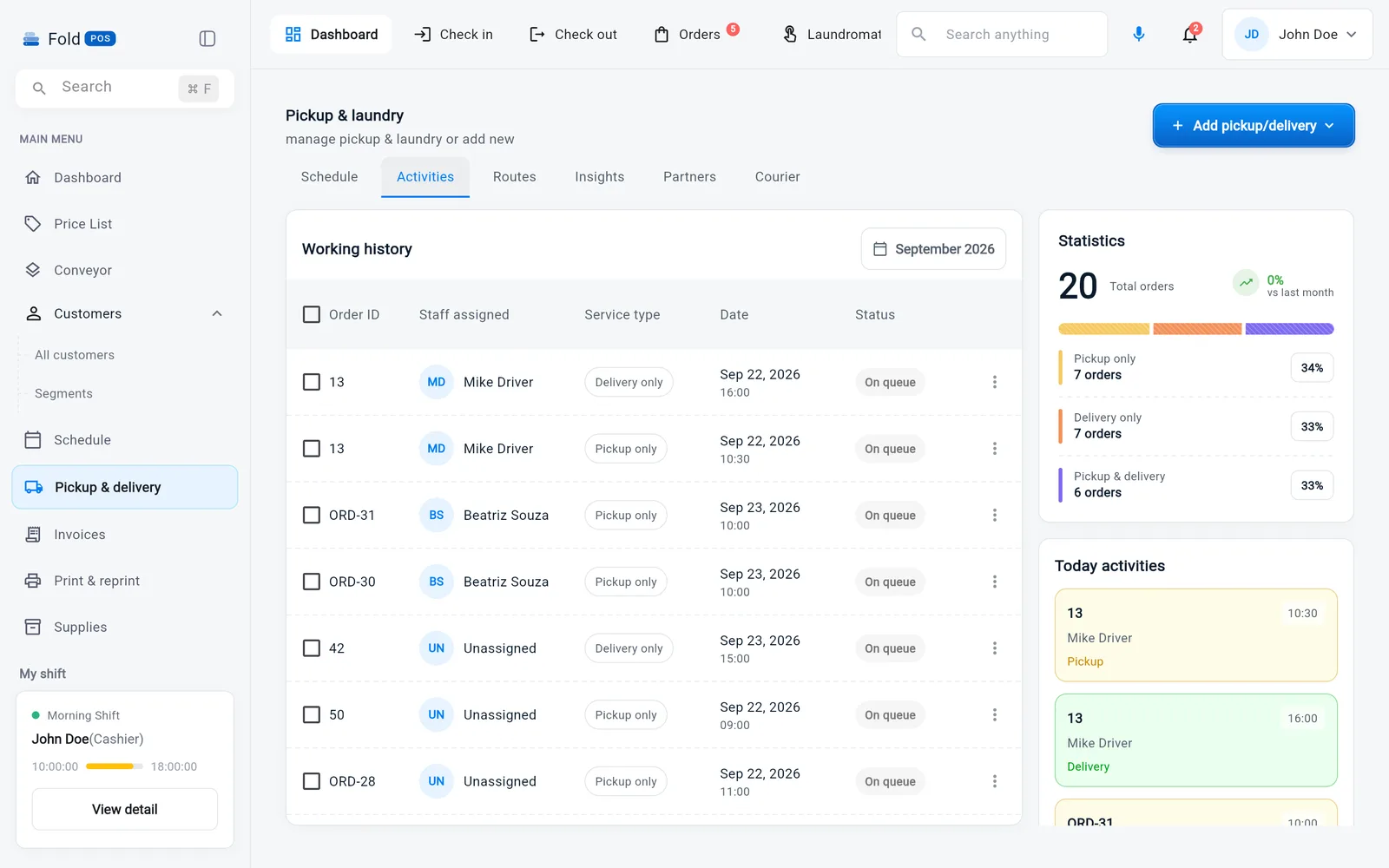Open Check out from top navigation

tap(573, 35)
